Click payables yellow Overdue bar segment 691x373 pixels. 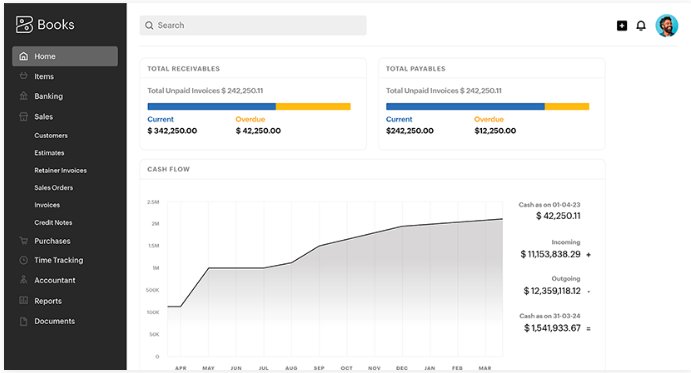567,106
